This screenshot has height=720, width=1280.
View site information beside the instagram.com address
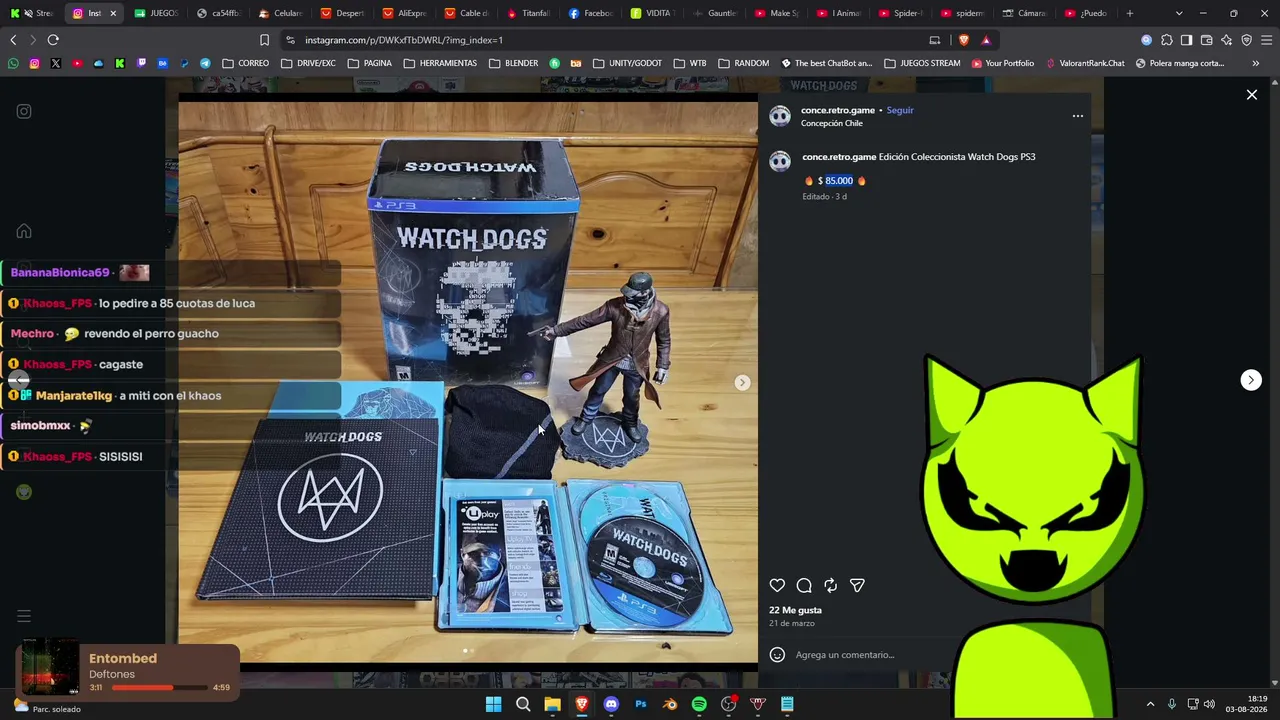(290, 40)
